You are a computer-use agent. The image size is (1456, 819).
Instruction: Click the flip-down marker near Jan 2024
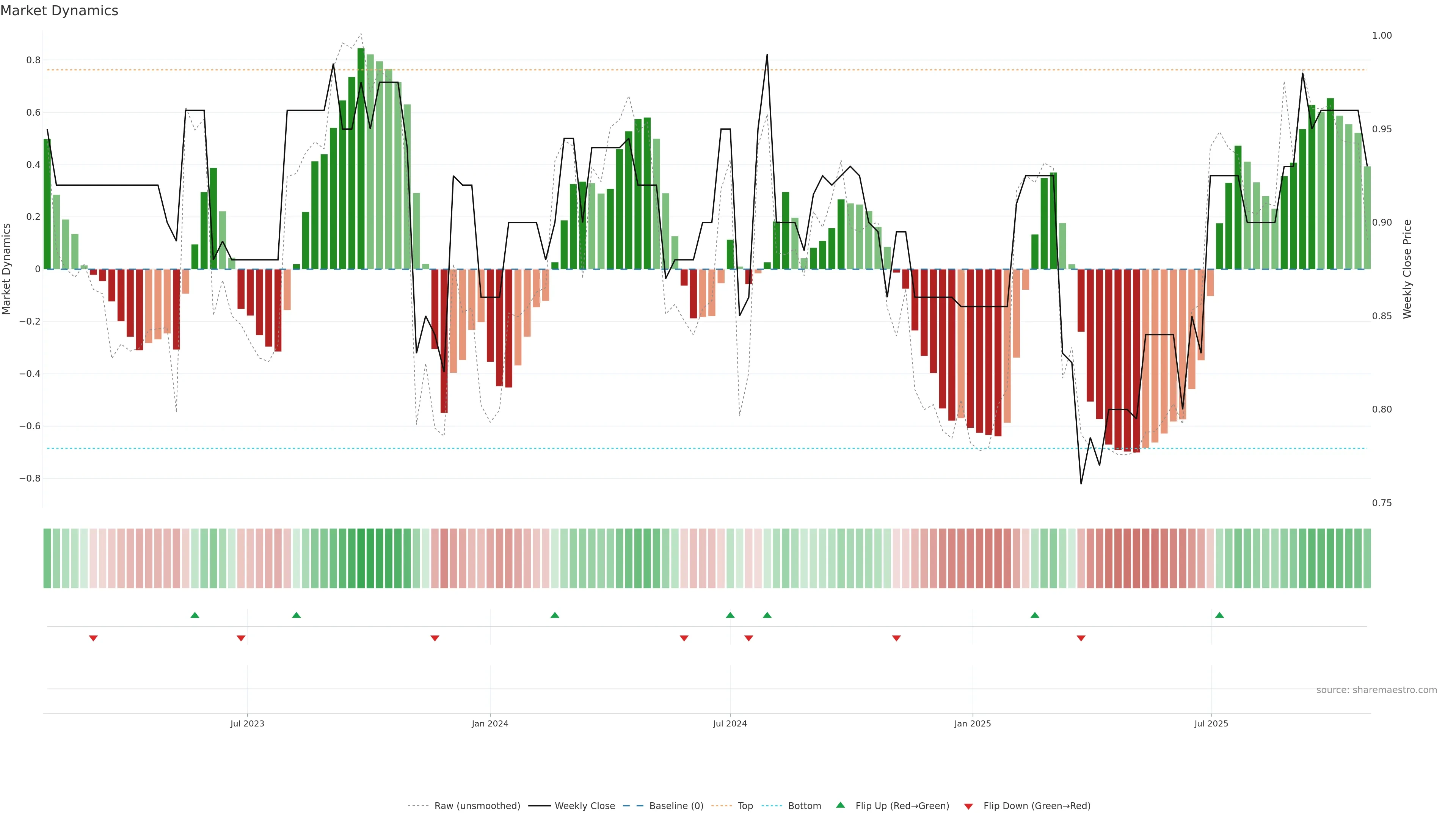[x=435, y=638]
